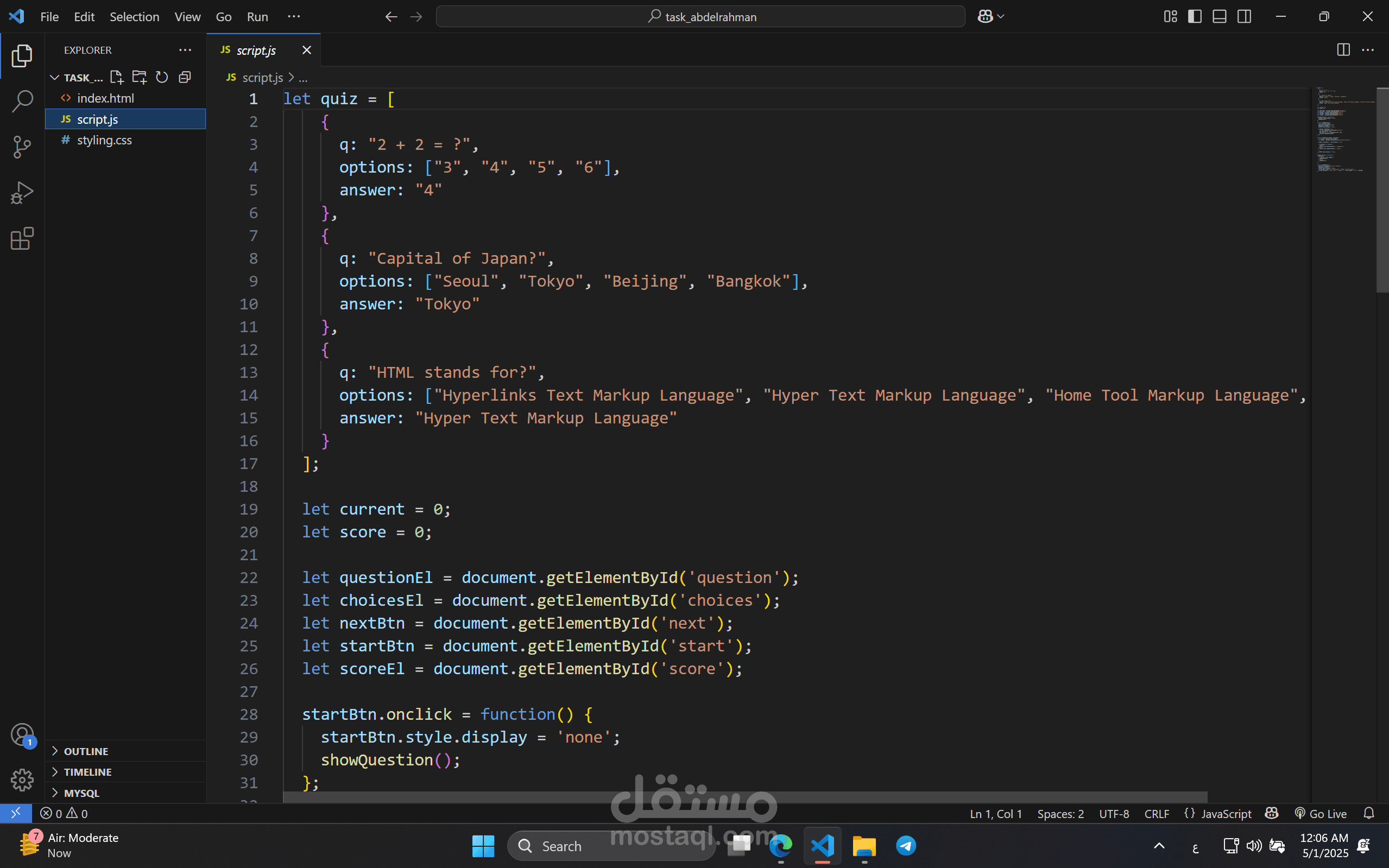Open the Manage gear settings
Screen dimensions: 1389x868
click(22, 780)
